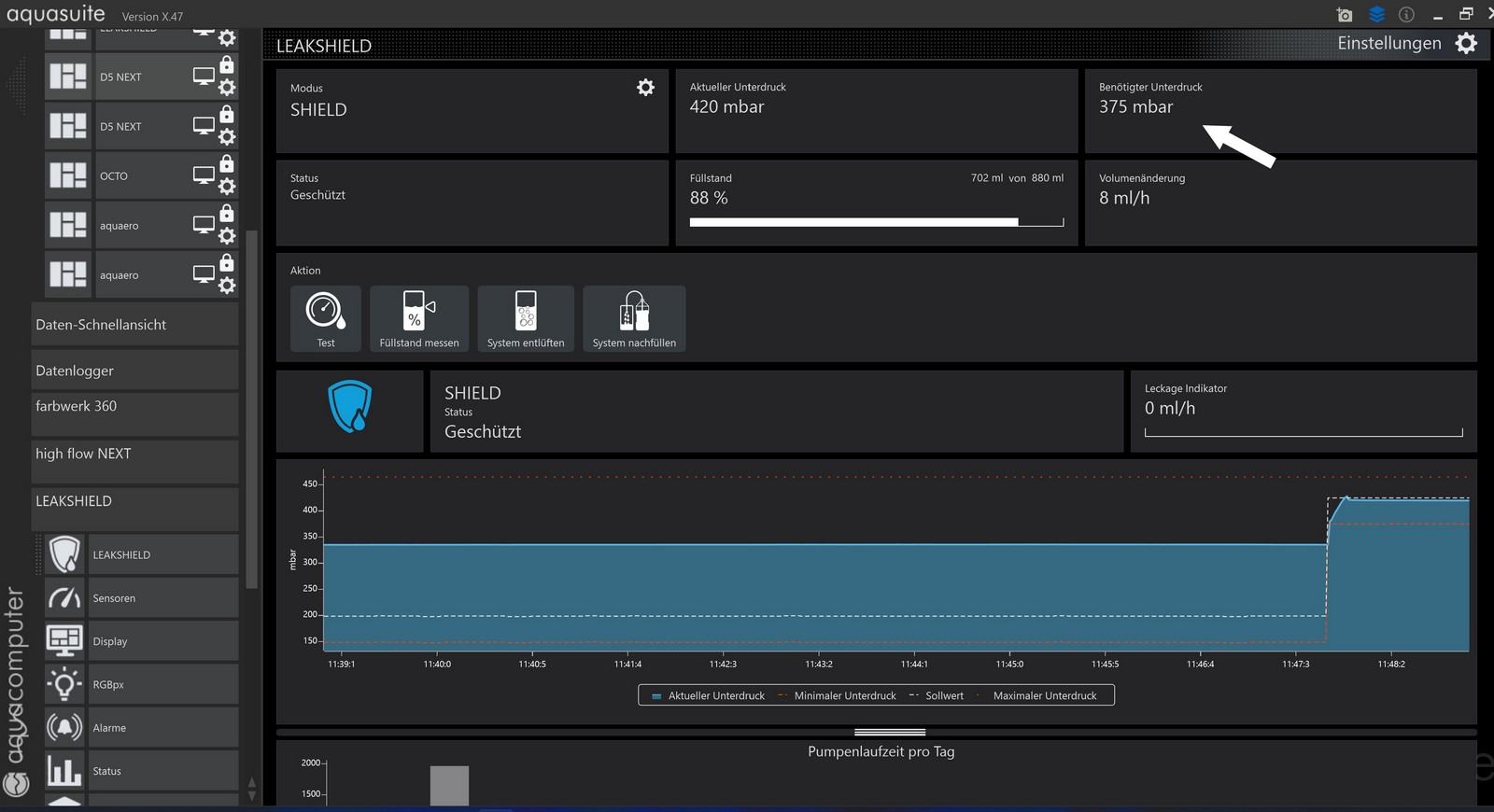Toggle Minimaler Unterdruck in chart legend
Viewport: 1494px width, 812px height.
[838, 695]
